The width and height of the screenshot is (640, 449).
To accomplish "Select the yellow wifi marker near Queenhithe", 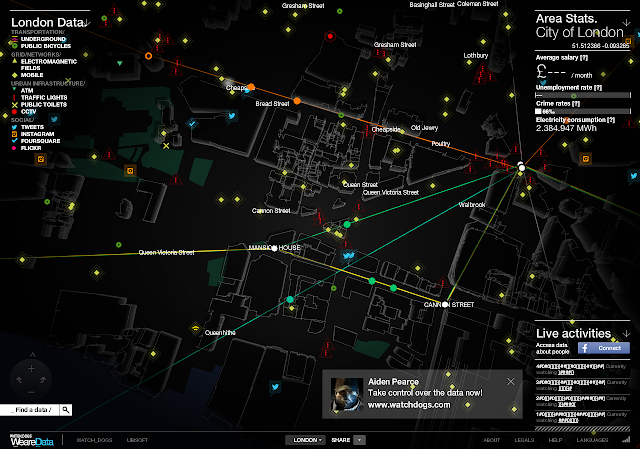I will click(x=196, y=328).
